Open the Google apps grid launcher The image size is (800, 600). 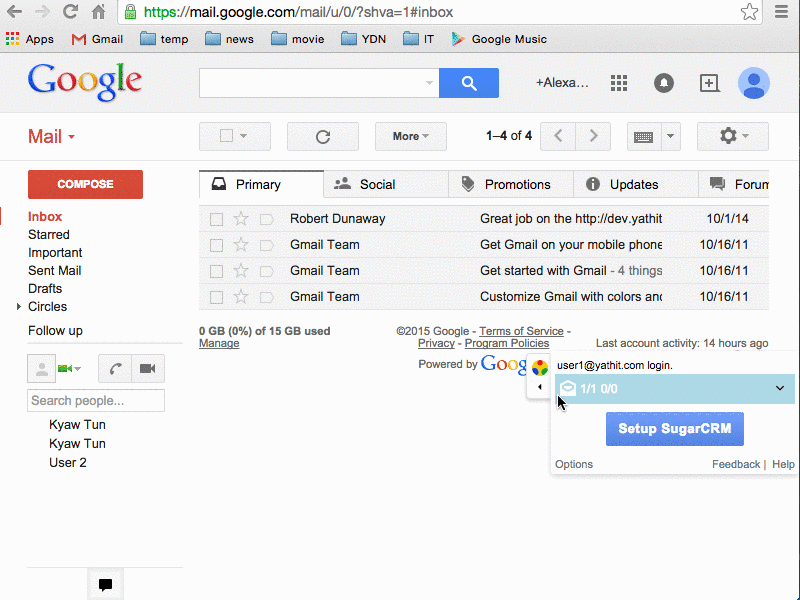pos(619,83)
